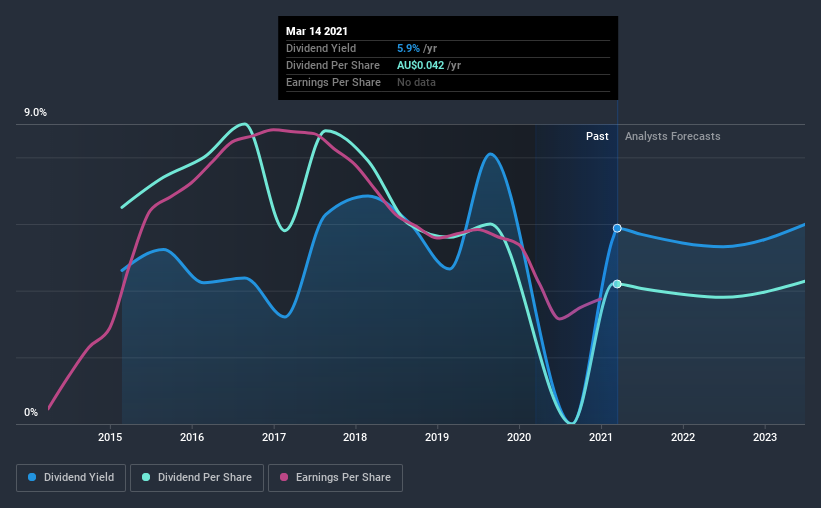Click the 2023 x-axis year label
Image resolution: width=821 pixels, height=508 pixels.
click(x=765, y=437)
